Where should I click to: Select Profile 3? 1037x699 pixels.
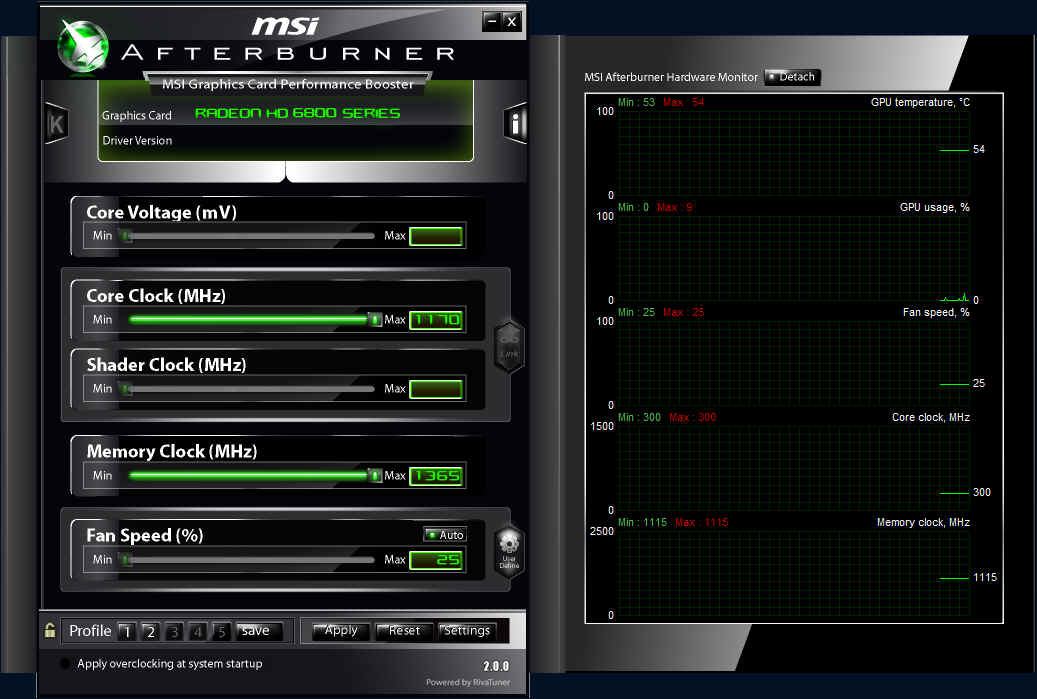pos(174,632)
